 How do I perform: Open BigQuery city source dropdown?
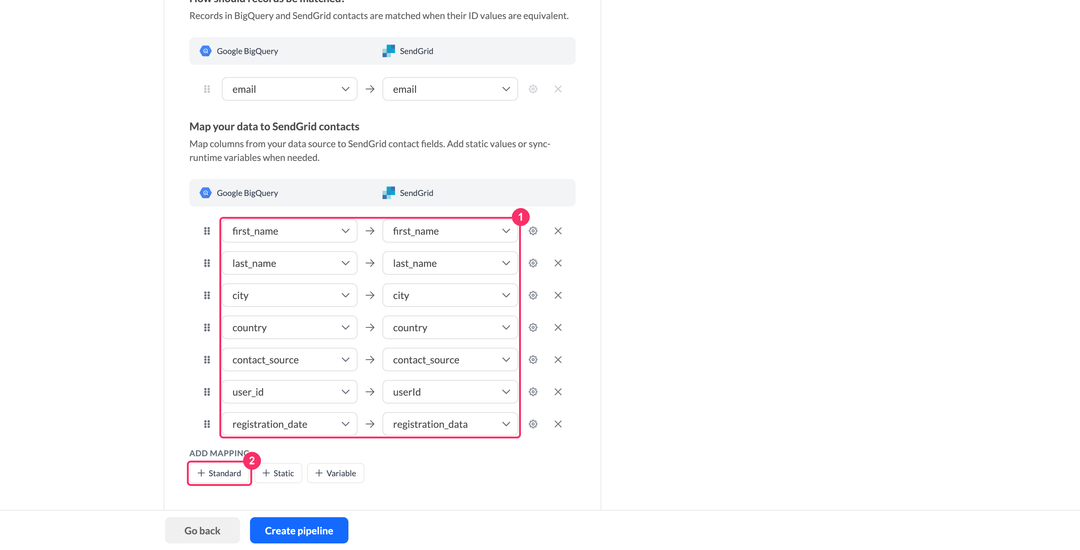point(289,295)
